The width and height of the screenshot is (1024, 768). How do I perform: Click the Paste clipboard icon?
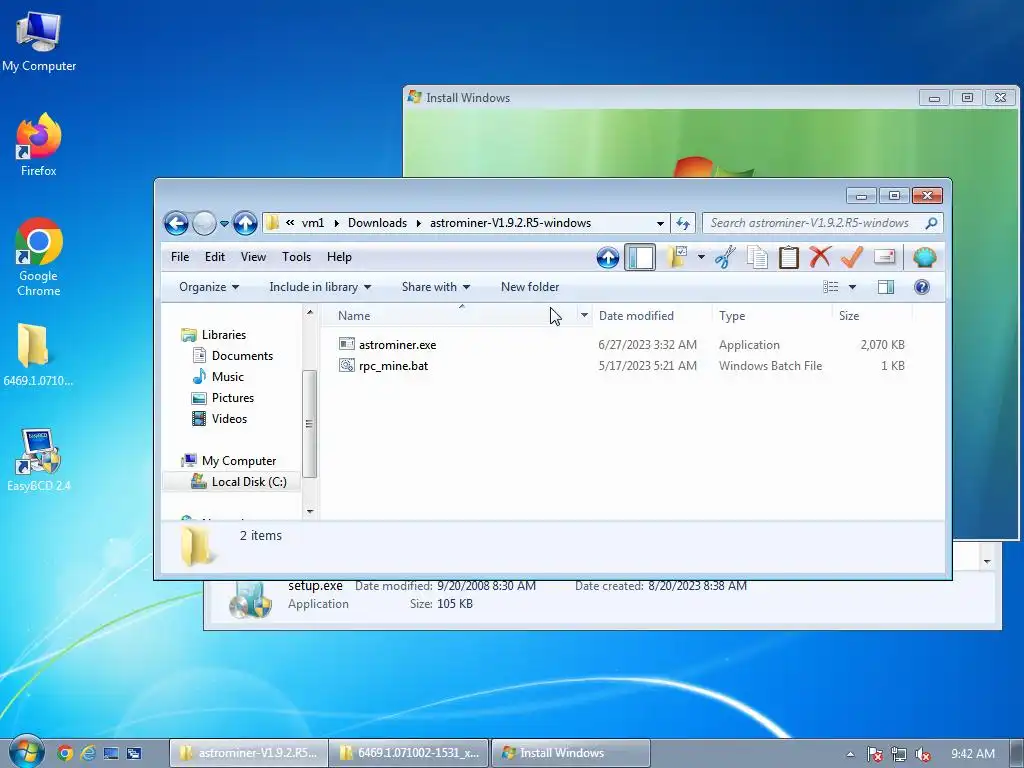point(789,257)
